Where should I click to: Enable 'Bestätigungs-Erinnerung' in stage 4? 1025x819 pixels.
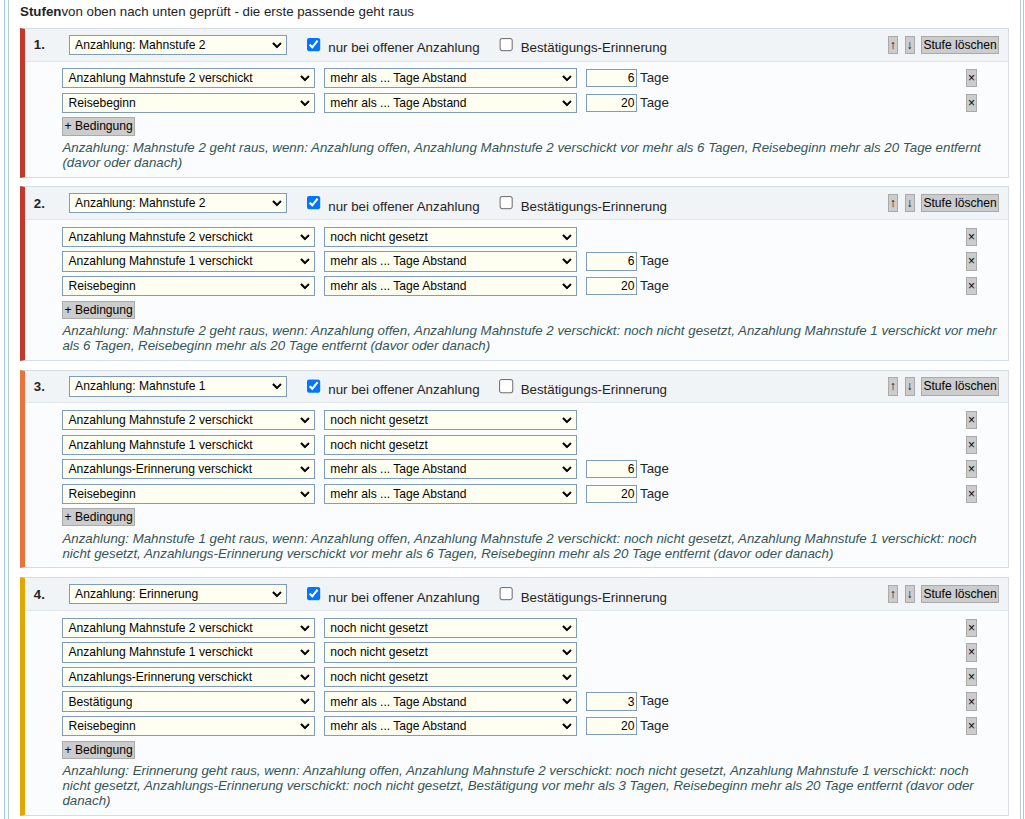pyautogui.click(x=506, y=593)
